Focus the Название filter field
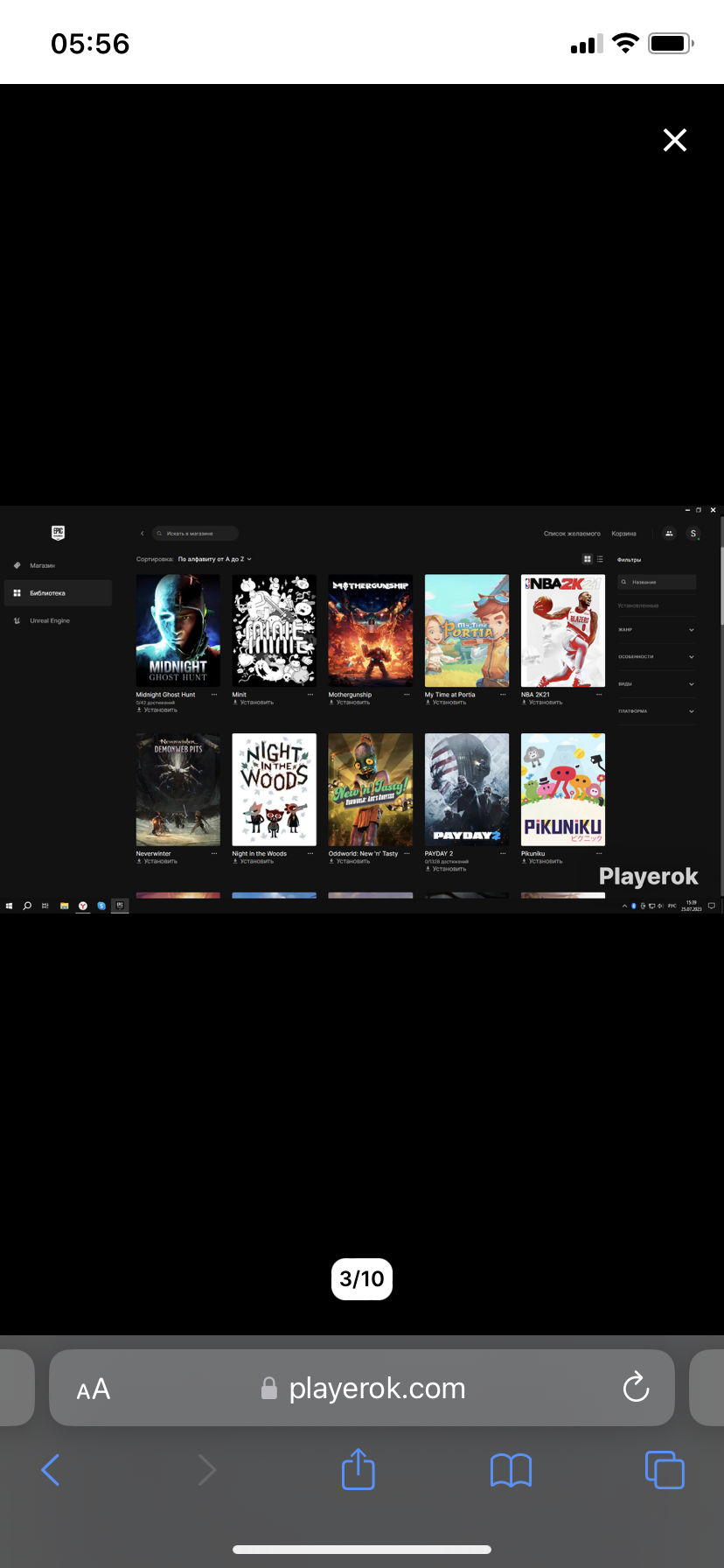The width and height of the screenshot is (724, 1568). (657, 582)
